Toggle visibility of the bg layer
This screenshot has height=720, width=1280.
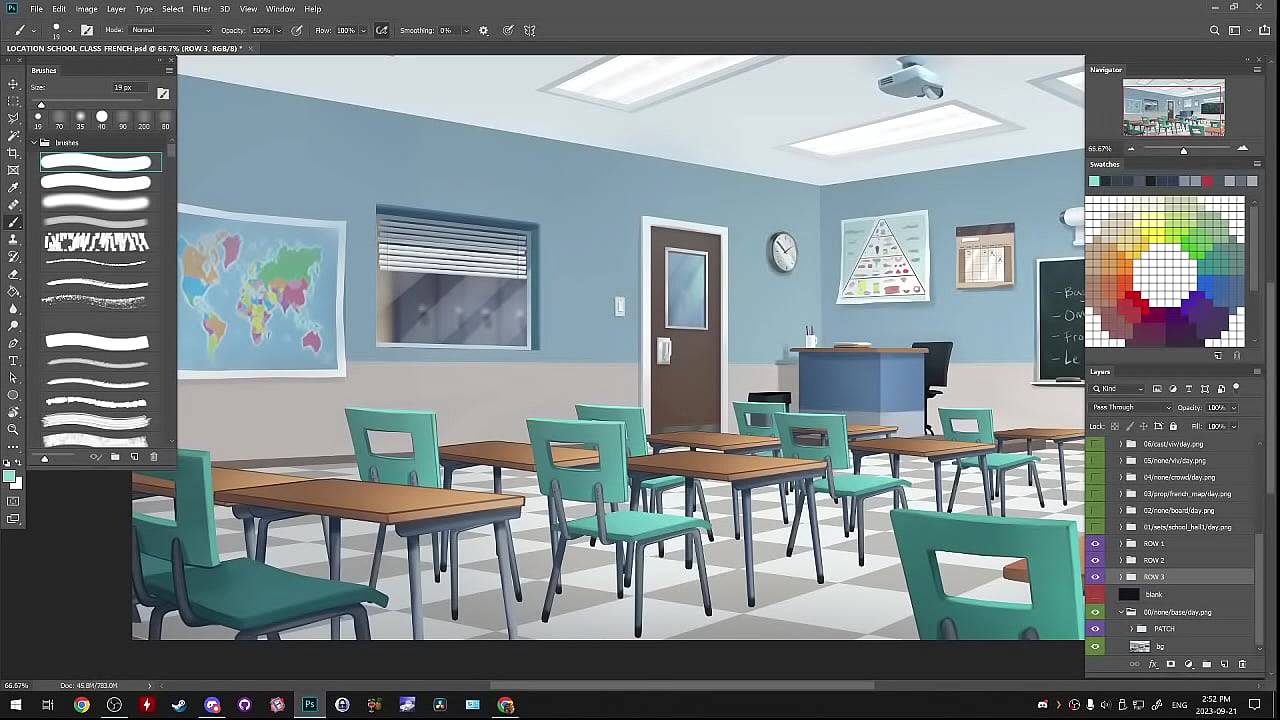1095,647
